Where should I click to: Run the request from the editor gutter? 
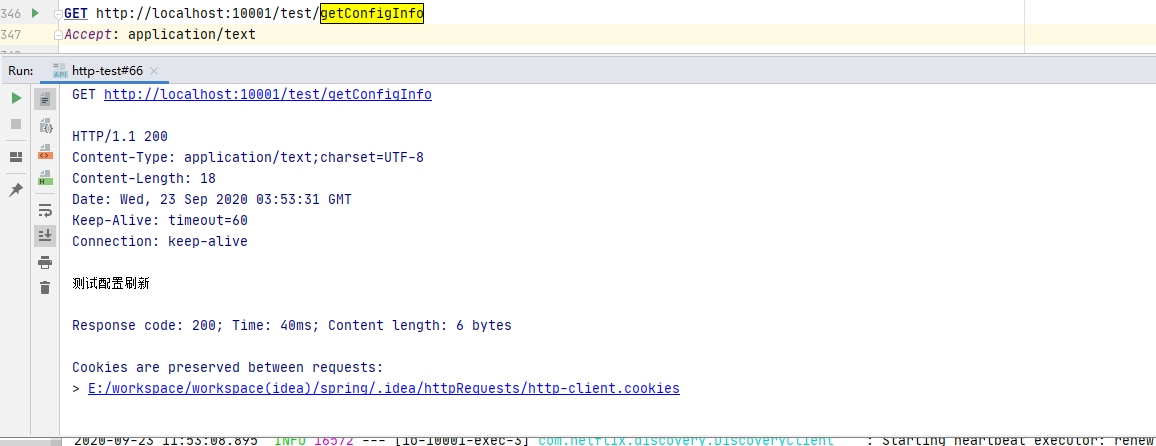pyautogui.click(x=36, y=13)
